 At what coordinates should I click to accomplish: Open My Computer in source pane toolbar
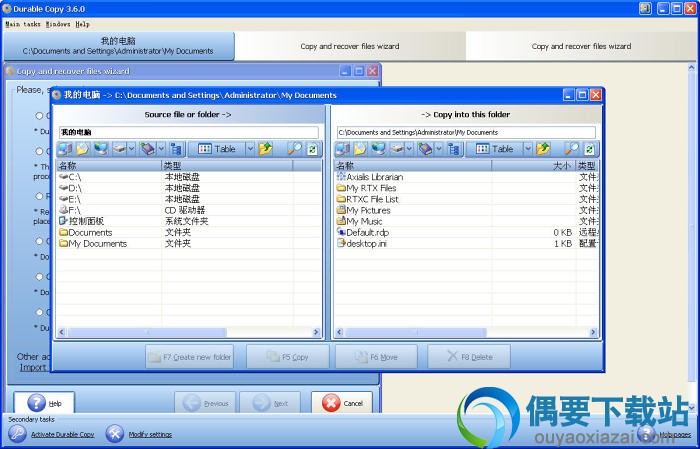coord(65,149)
